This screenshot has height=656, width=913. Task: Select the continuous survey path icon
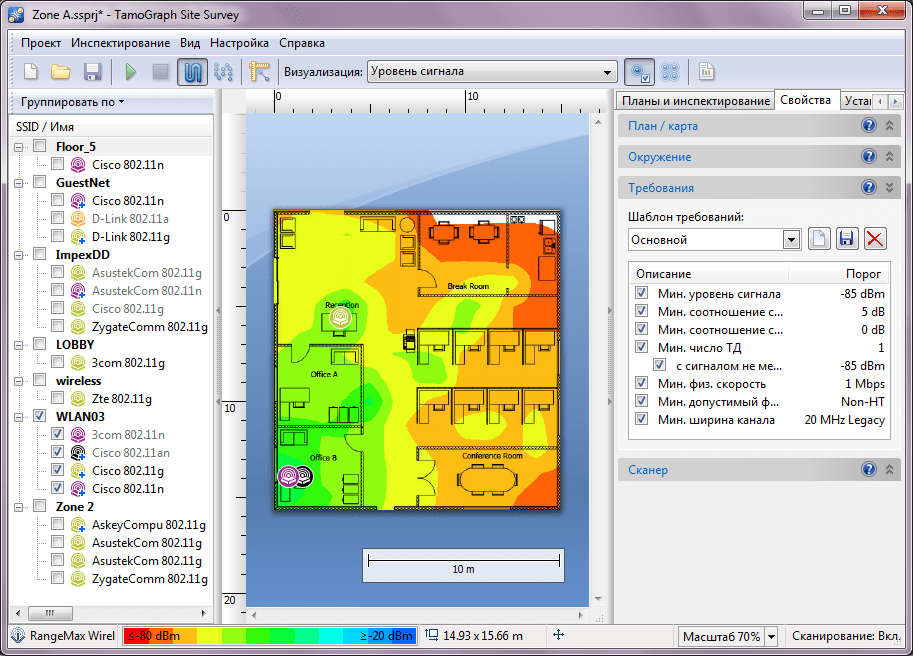click(192, 72)
